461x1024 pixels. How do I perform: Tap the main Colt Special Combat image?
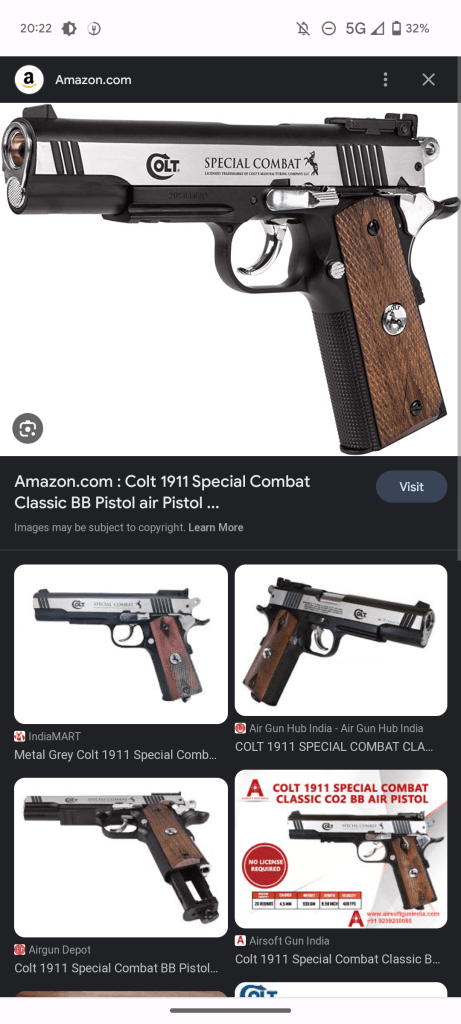(230, 279)
